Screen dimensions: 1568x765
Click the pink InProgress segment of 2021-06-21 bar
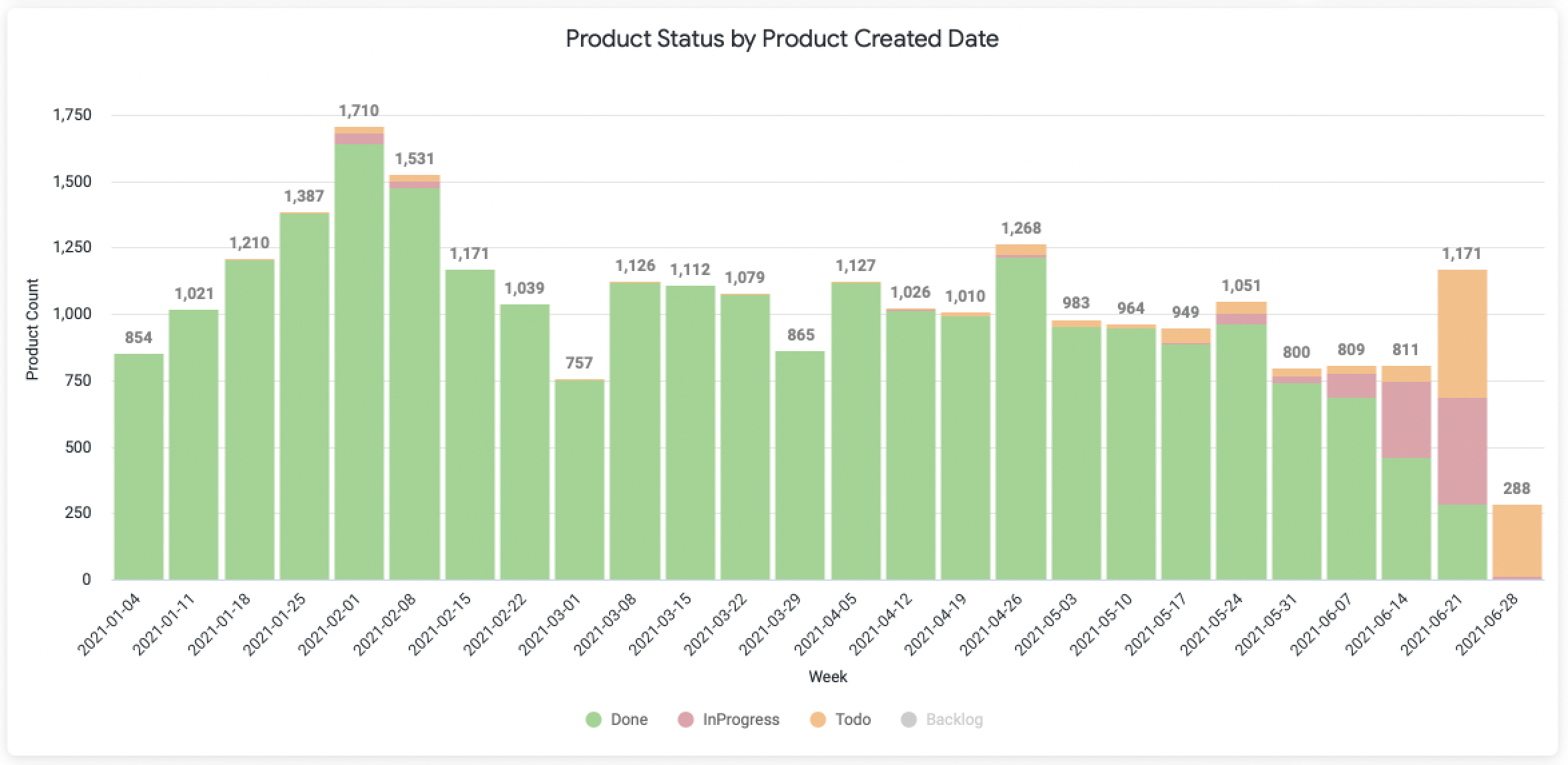point(1462,451)
